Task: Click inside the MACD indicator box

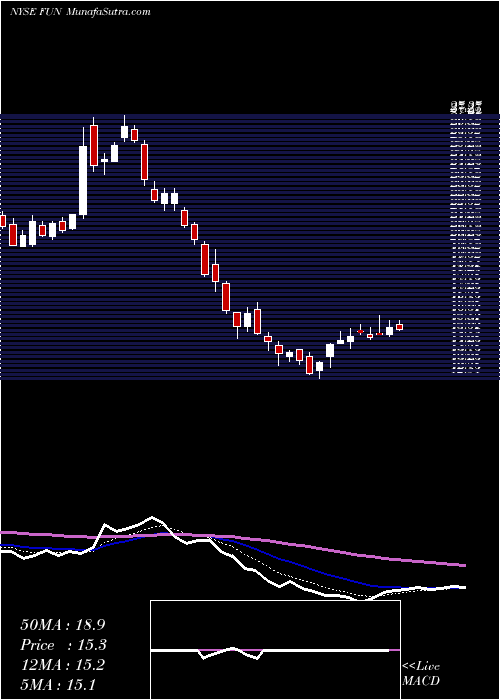Action: click(x=275, y=650)
